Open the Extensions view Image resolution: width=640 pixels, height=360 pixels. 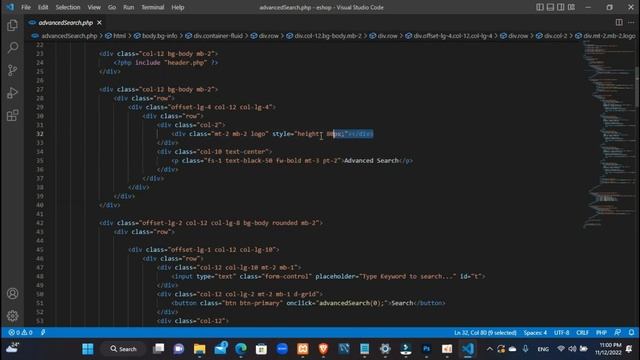[12, 115]
